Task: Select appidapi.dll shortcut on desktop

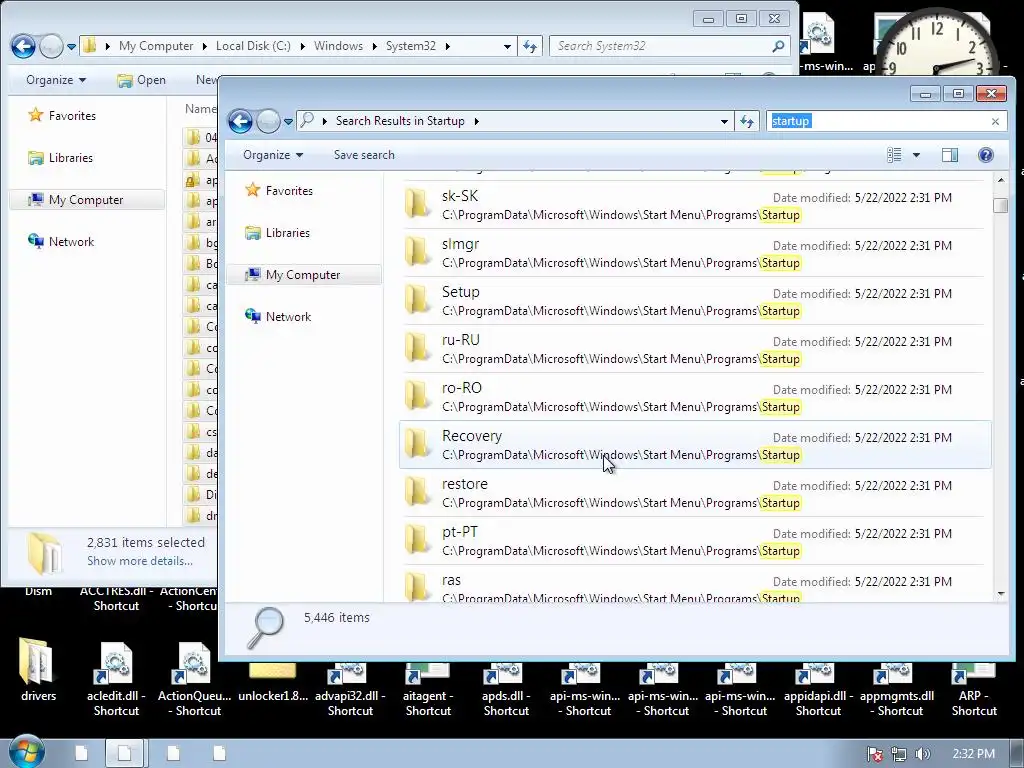Action: (x=818, y=690)
